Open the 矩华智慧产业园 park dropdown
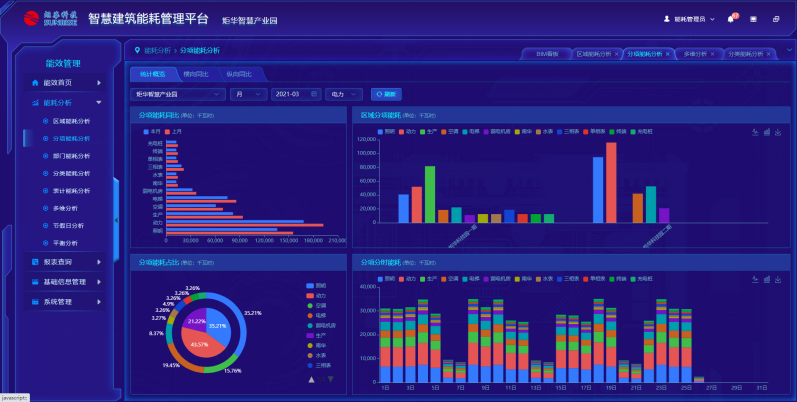The width and height of the screenshot is (797, 402). (x=178, y=94)
